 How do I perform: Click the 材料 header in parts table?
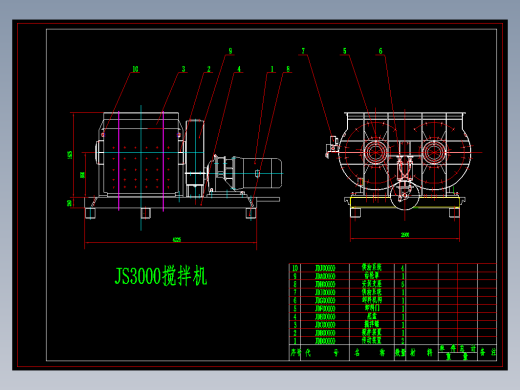(422, 353)
